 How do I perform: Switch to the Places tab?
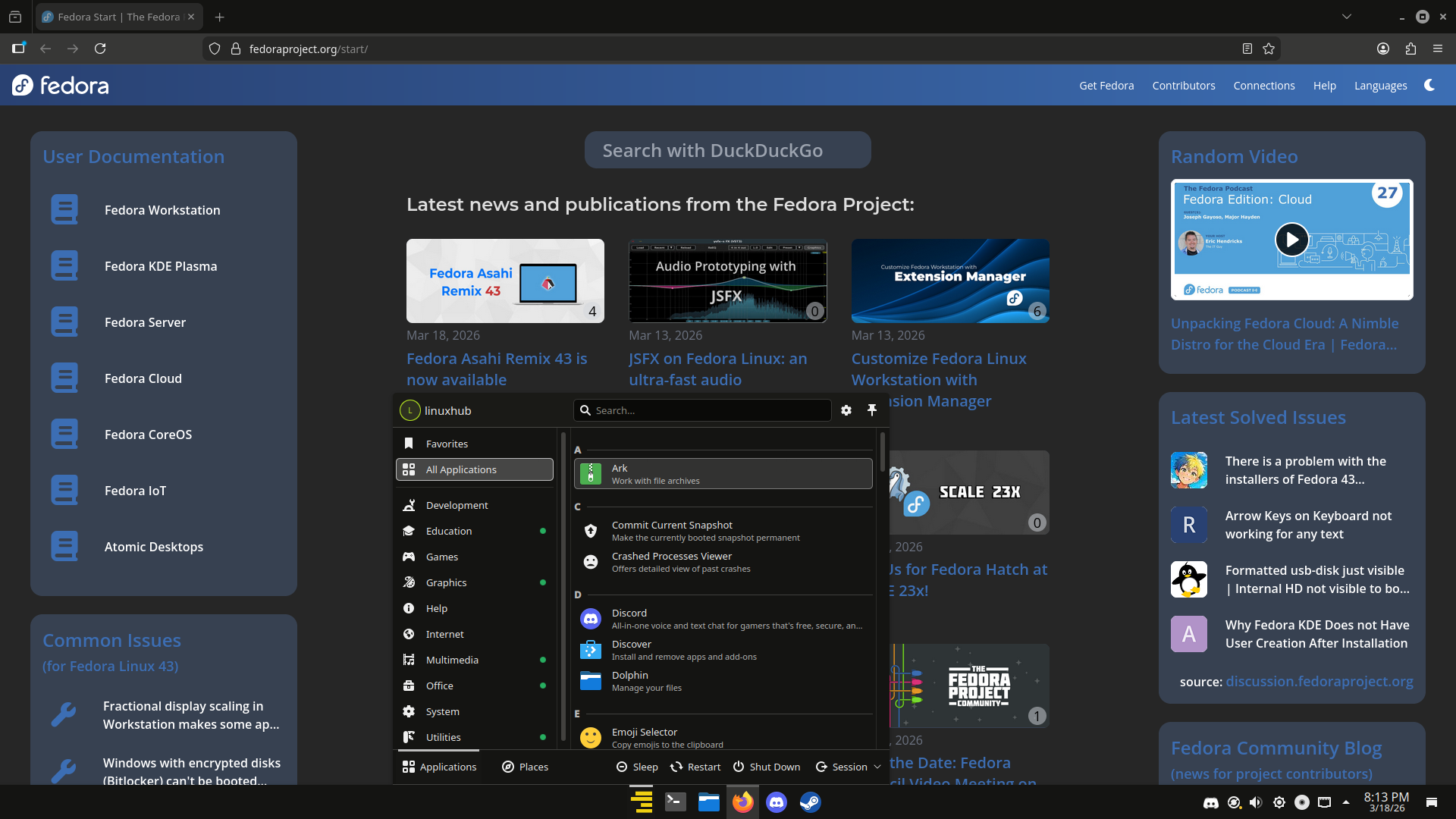(525, 767)
